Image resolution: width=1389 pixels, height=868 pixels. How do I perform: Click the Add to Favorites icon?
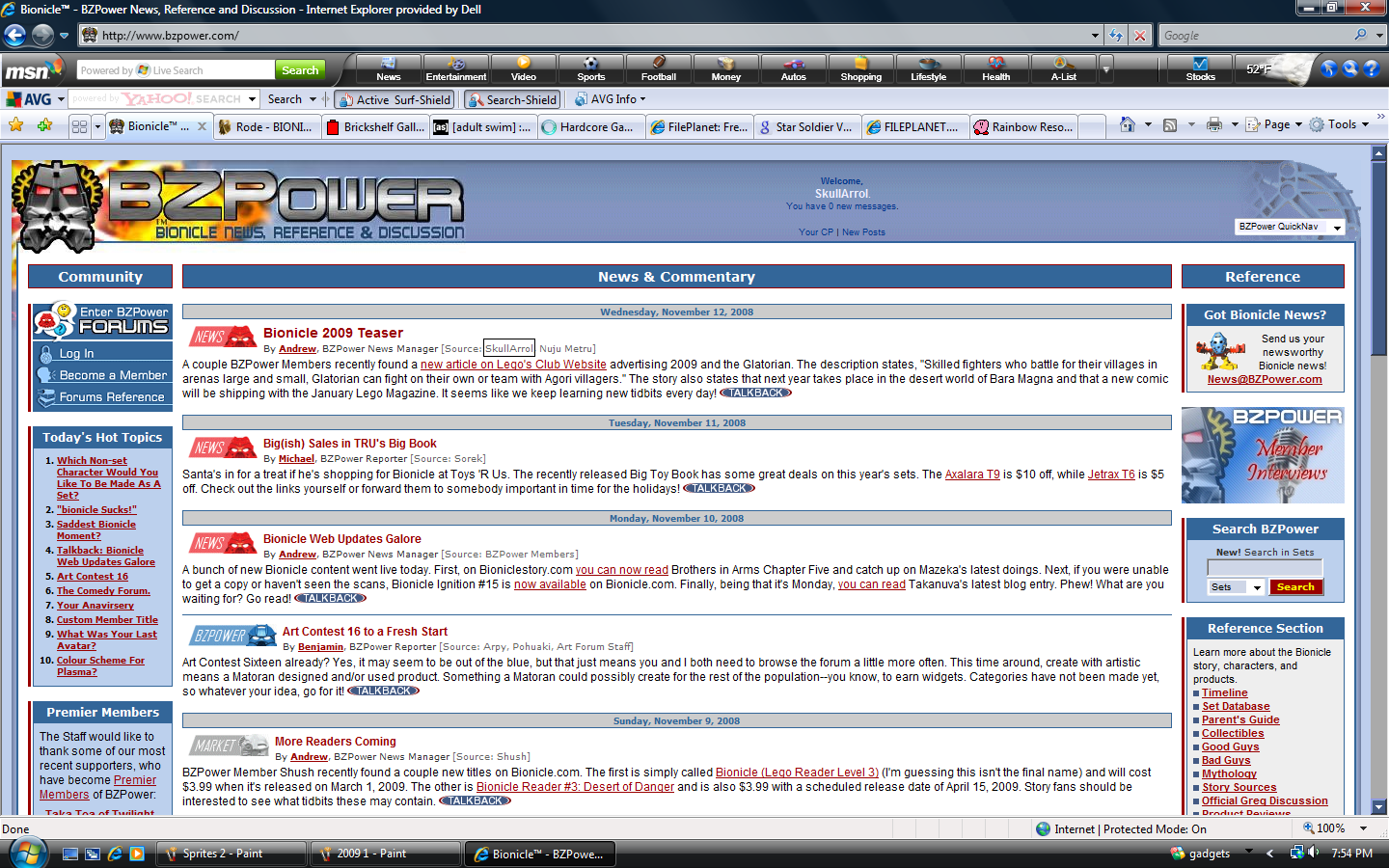pos(44,125)
